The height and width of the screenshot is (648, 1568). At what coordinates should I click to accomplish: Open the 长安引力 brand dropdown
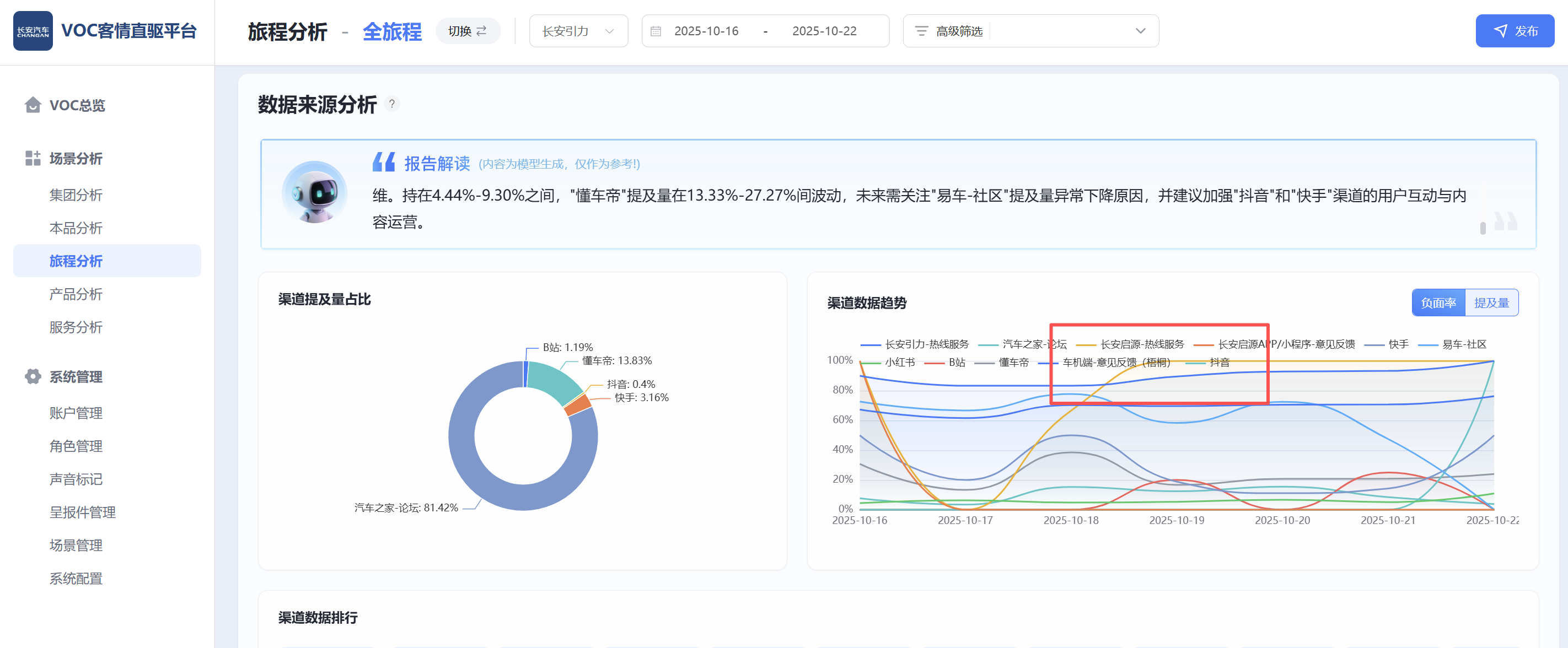(x=578, y=31)
